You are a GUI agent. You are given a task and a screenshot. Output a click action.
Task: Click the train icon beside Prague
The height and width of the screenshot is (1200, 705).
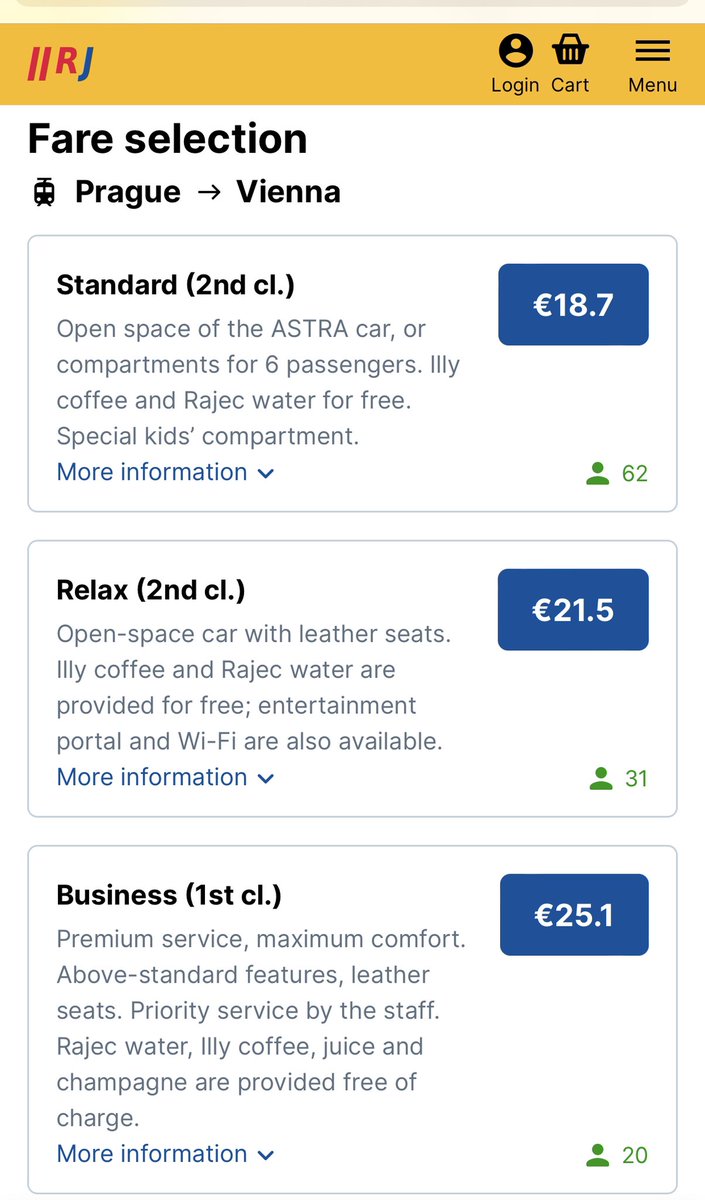tap(44, 192)
